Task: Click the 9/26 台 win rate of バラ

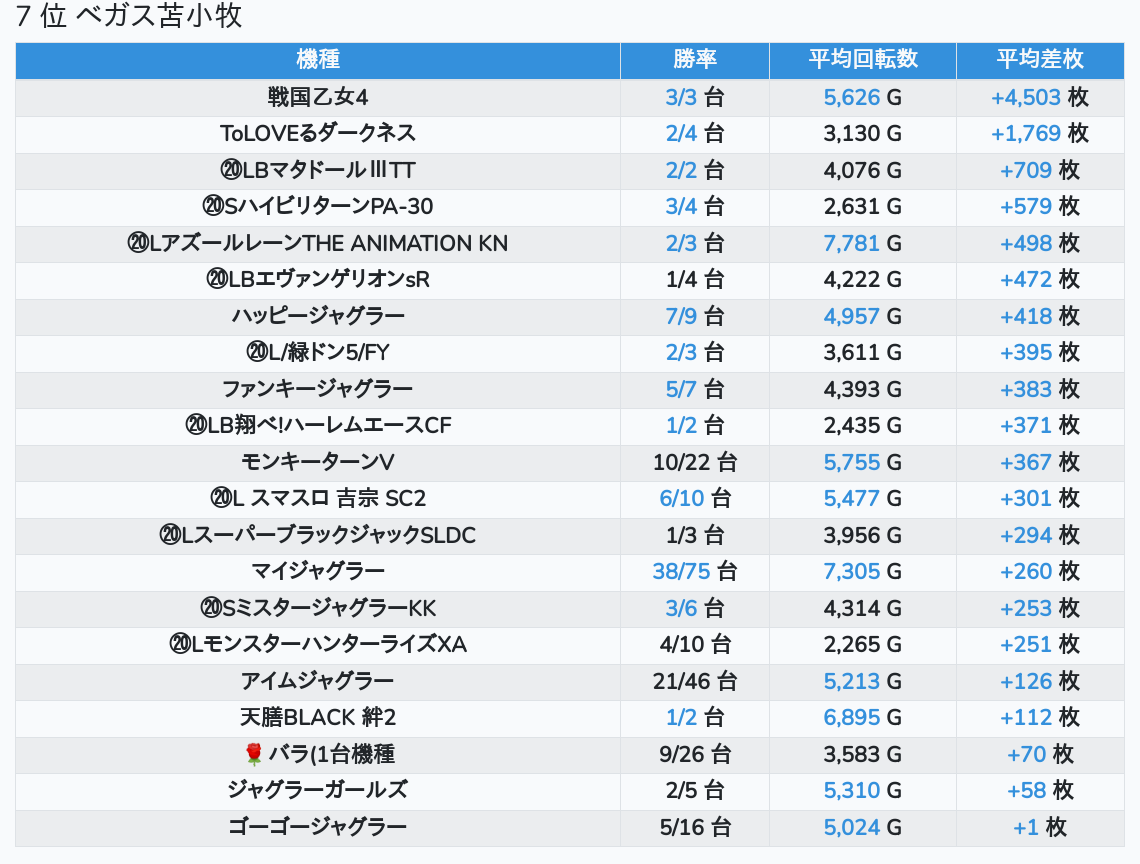Action: point(695,754)
